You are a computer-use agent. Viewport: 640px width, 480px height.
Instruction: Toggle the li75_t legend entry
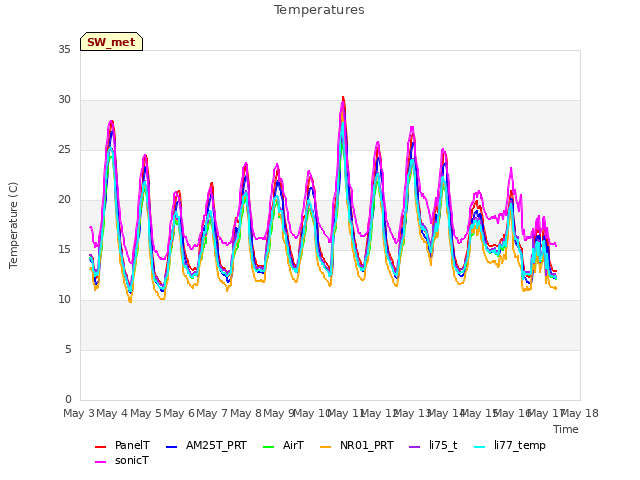(433, 445)
